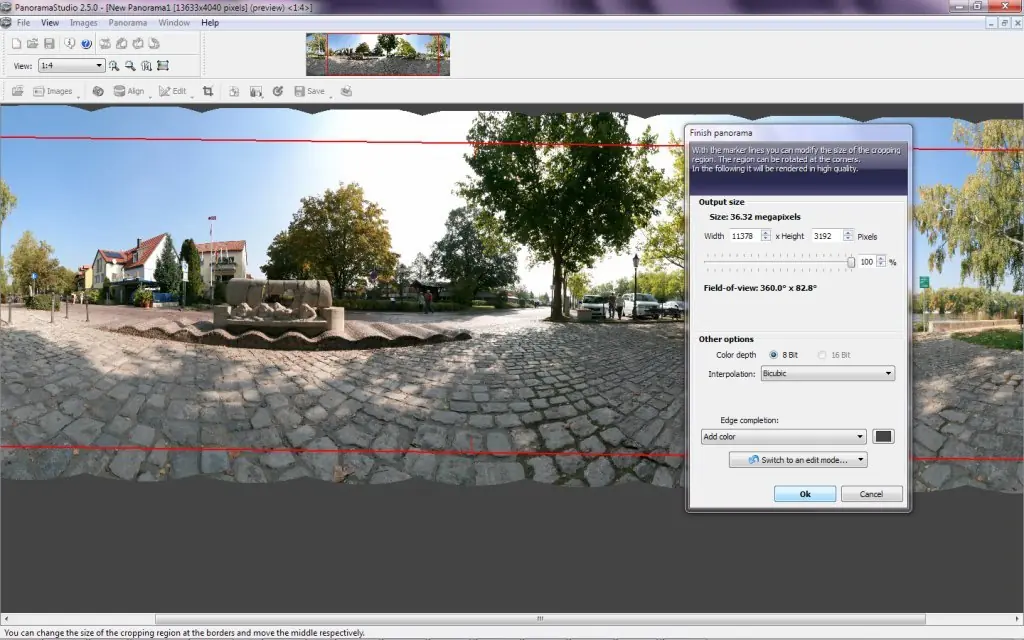Select the 8 Bit color depth option
The height and width of the screenshot is (640, 1024).
point(784,355)
